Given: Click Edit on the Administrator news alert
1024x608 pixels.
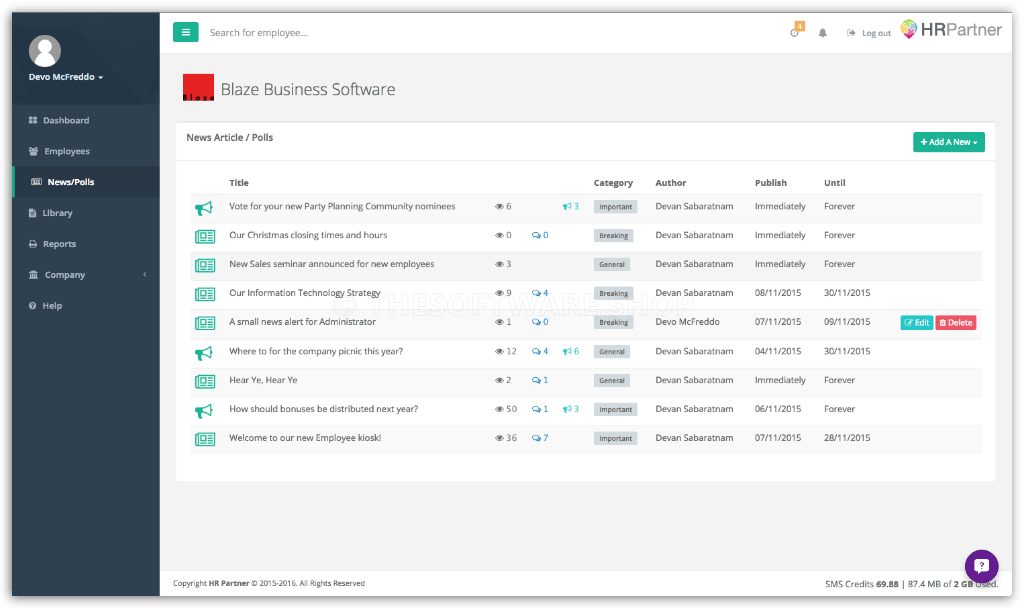Looking at the screenshot, I should [x=916, y=323].
